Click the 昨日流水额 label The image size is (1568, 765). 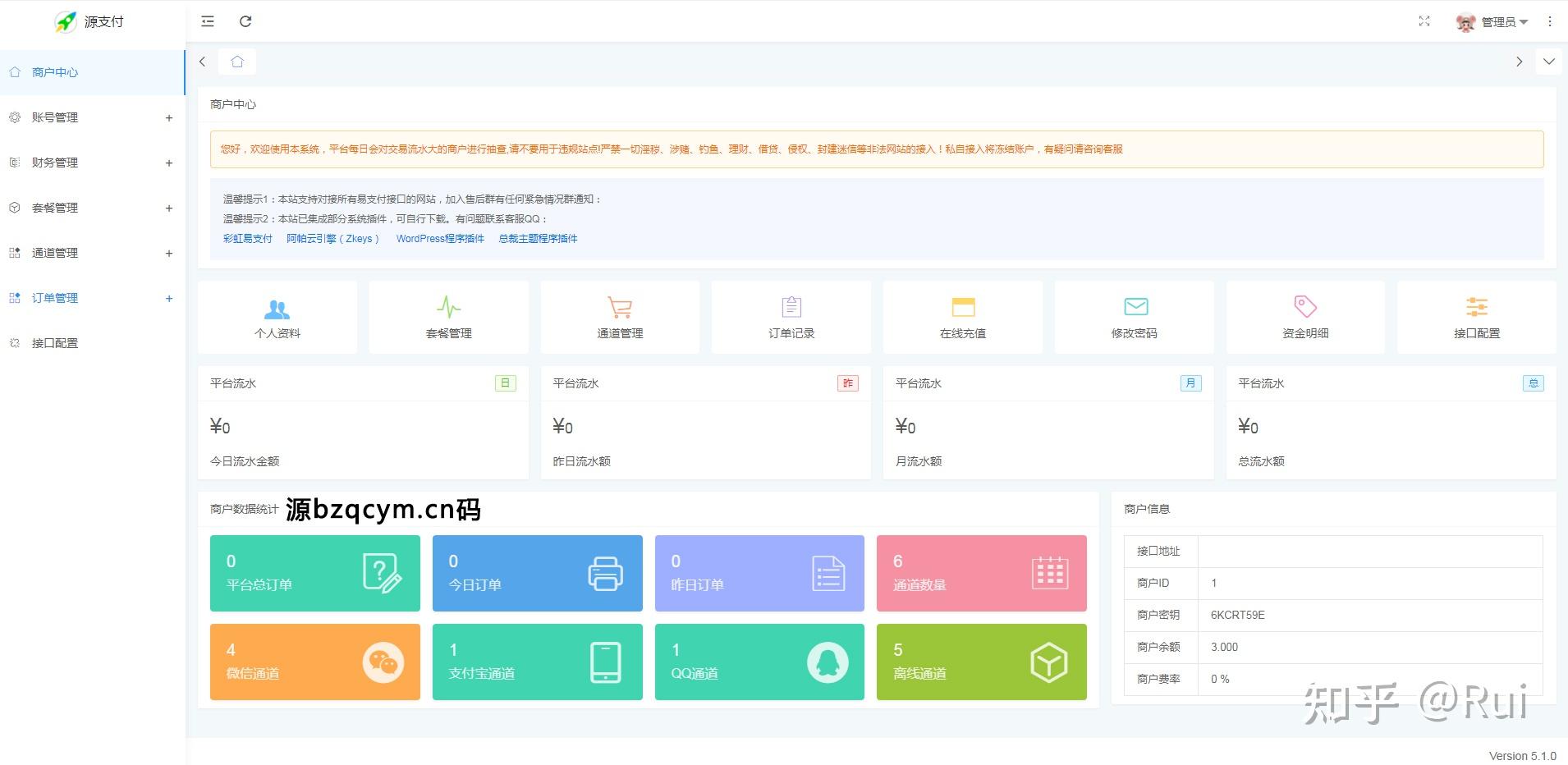coord(582,461)
